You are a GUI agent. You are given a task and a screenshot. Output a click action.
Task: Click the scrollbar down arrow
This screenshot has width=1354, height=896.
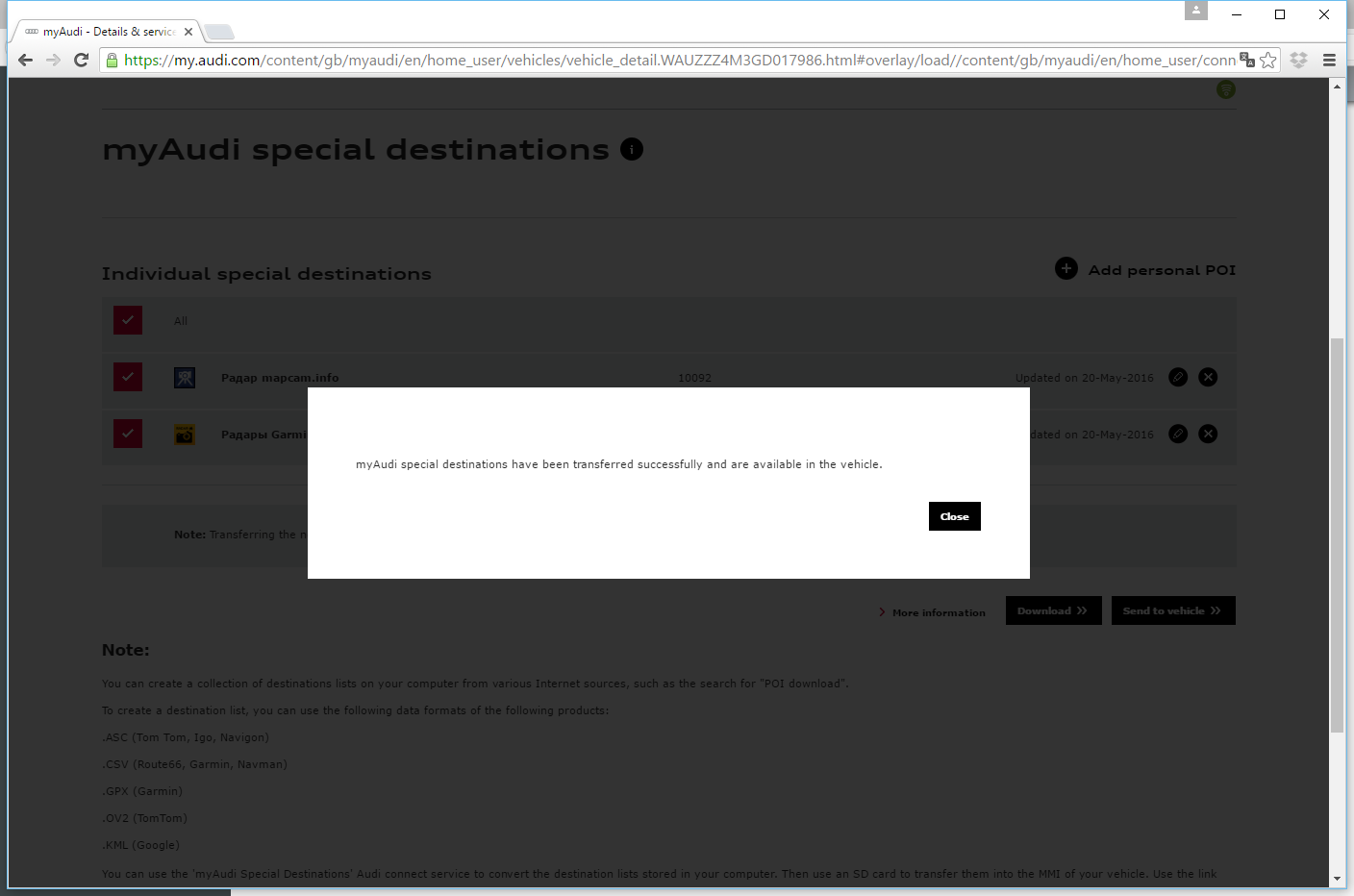tap(1337, 879)
